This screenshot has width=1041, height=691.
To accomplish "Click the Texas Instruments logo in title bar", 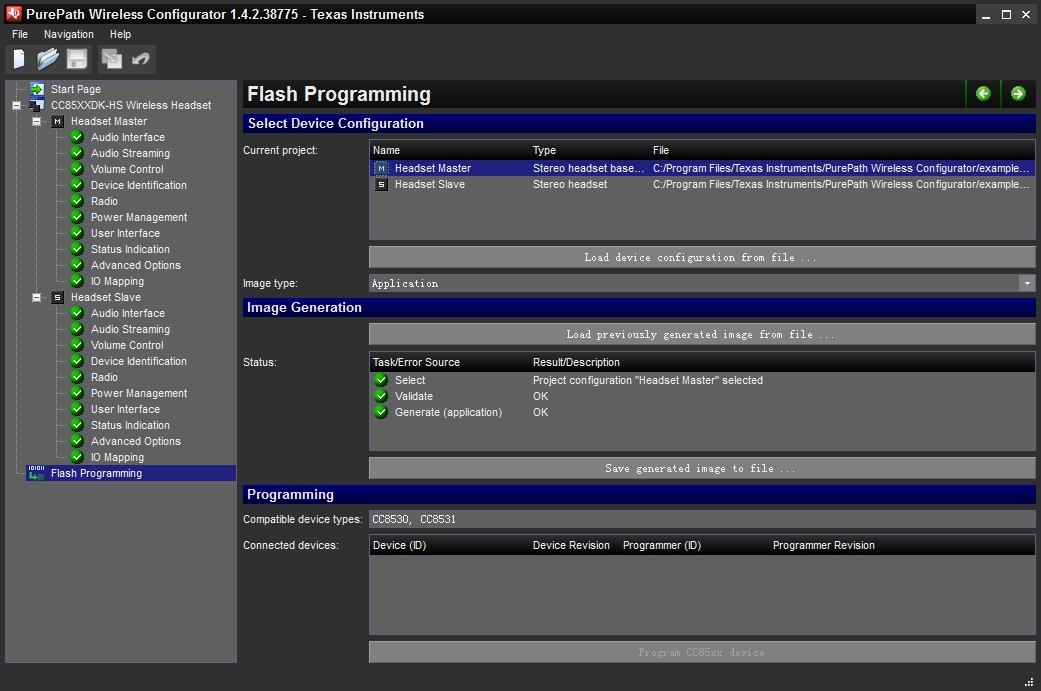I will tap(13, 13).
